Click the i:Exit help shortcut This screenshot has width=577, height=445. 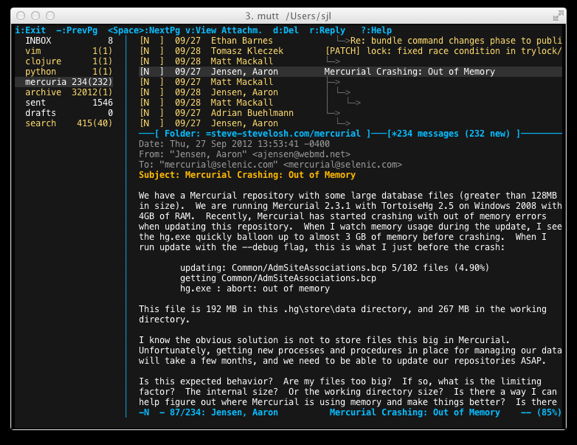[31, 30]
